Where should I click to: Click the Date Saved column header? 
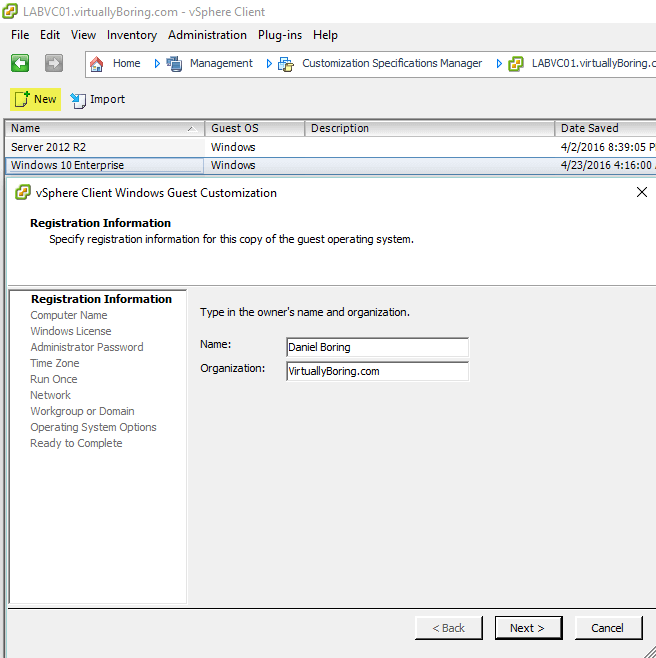pos(605,128)
